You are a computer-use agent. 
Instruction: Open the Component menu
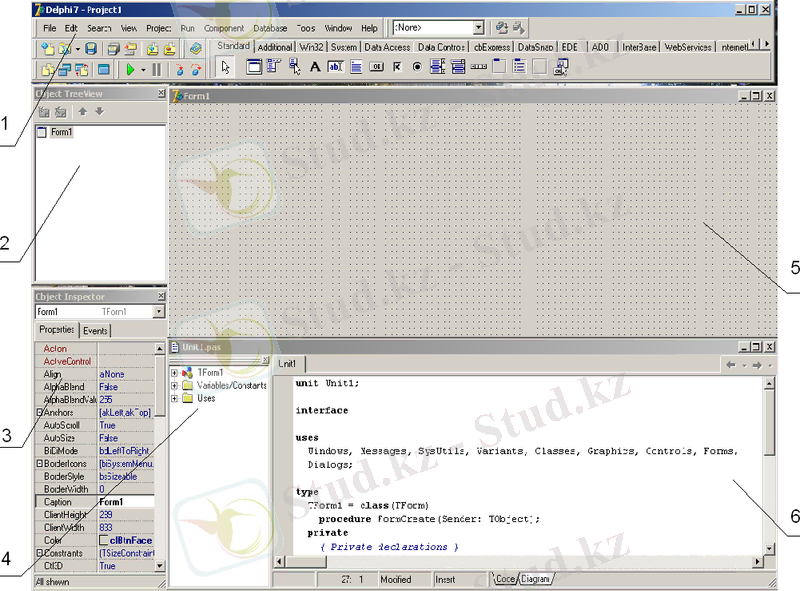pyautogui.click(x=223, y=28)
